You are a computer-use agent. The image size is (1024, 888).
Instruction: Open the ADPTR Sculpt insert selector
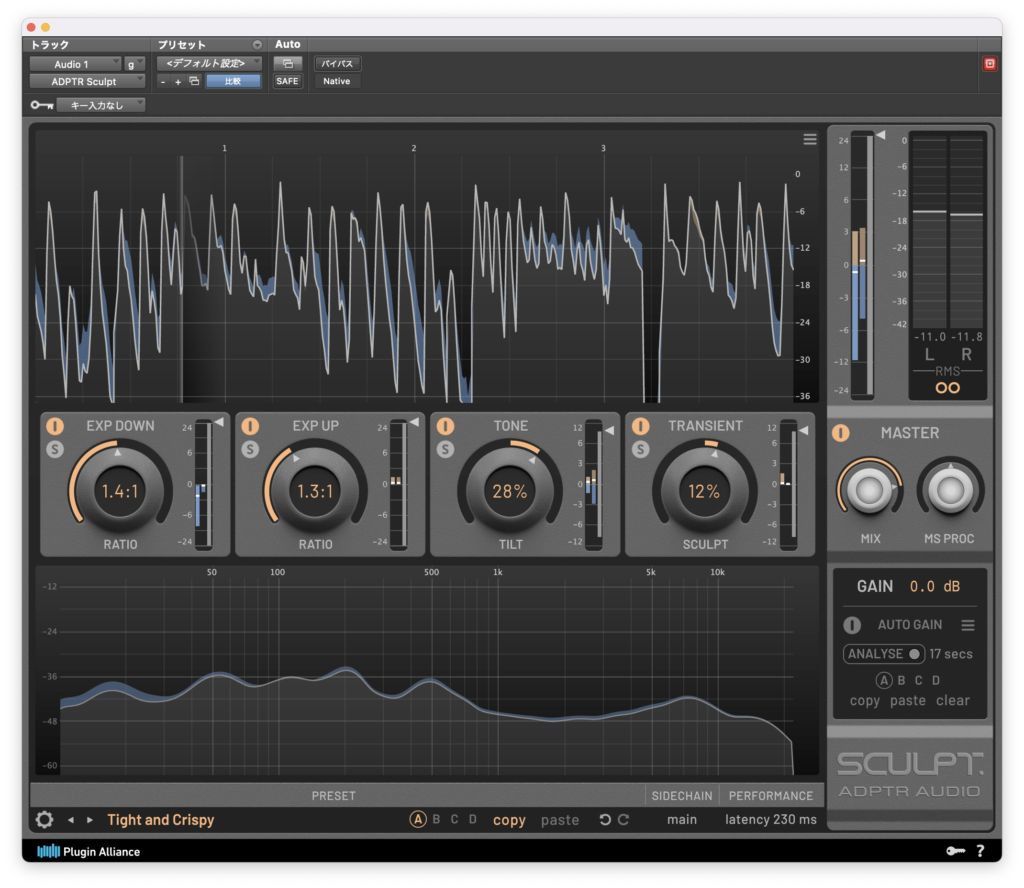88,82
